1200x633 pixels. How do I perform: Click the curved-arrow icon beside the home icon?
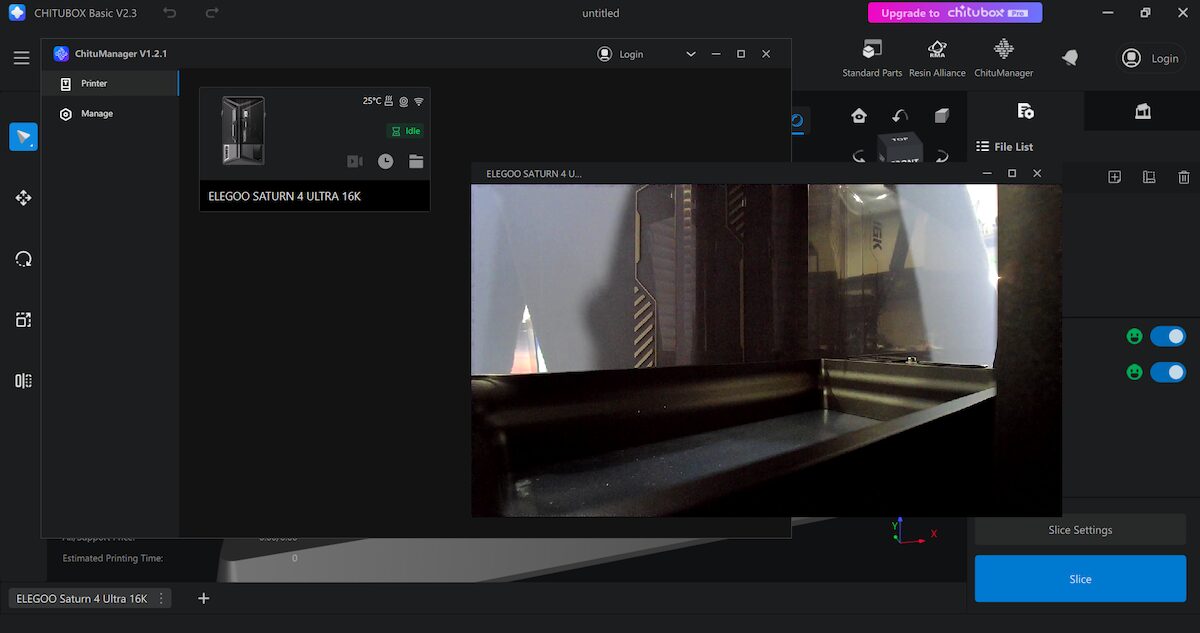pyautogui.click(x=900, y=116)
